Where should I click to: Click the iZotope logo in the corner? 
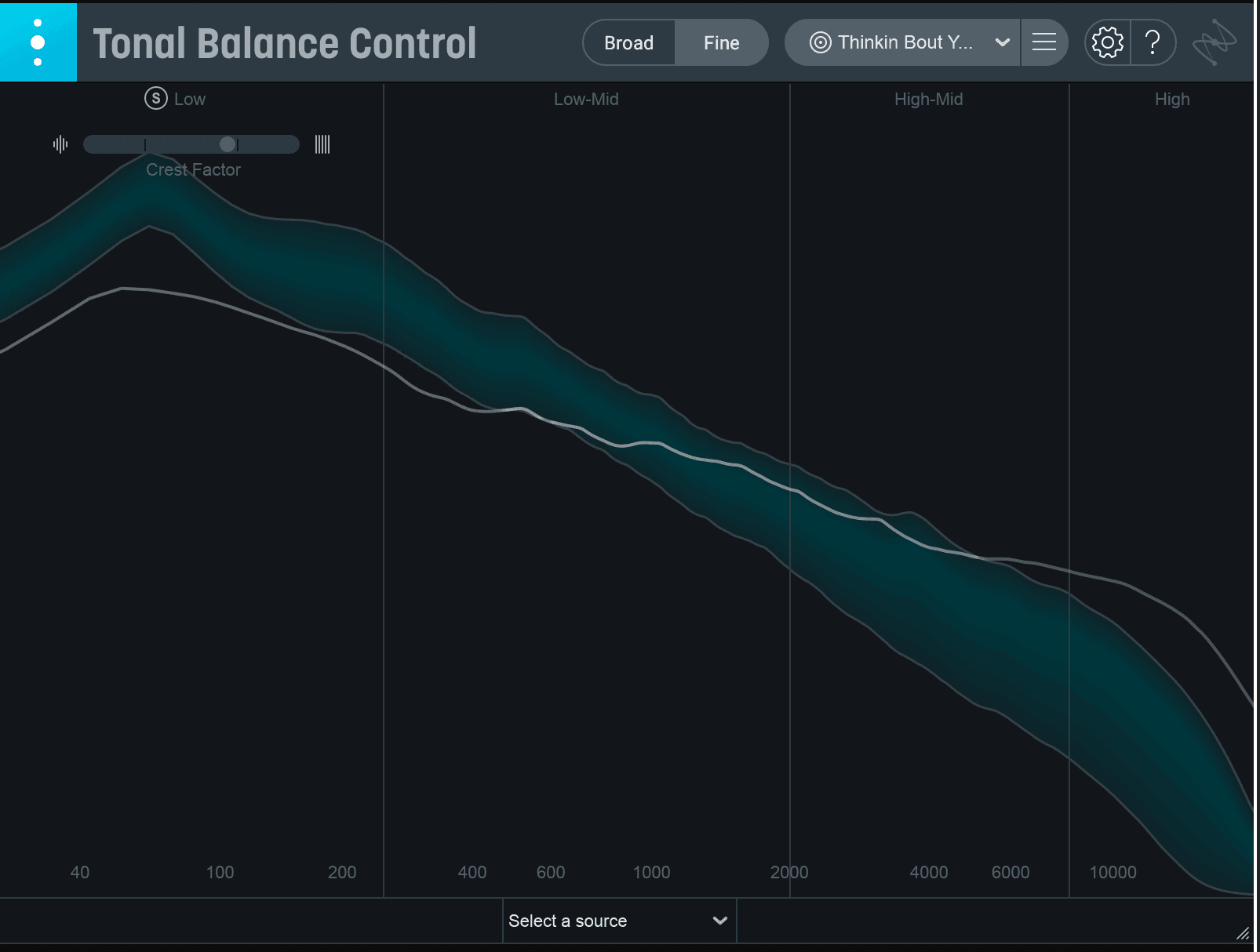1214,42
